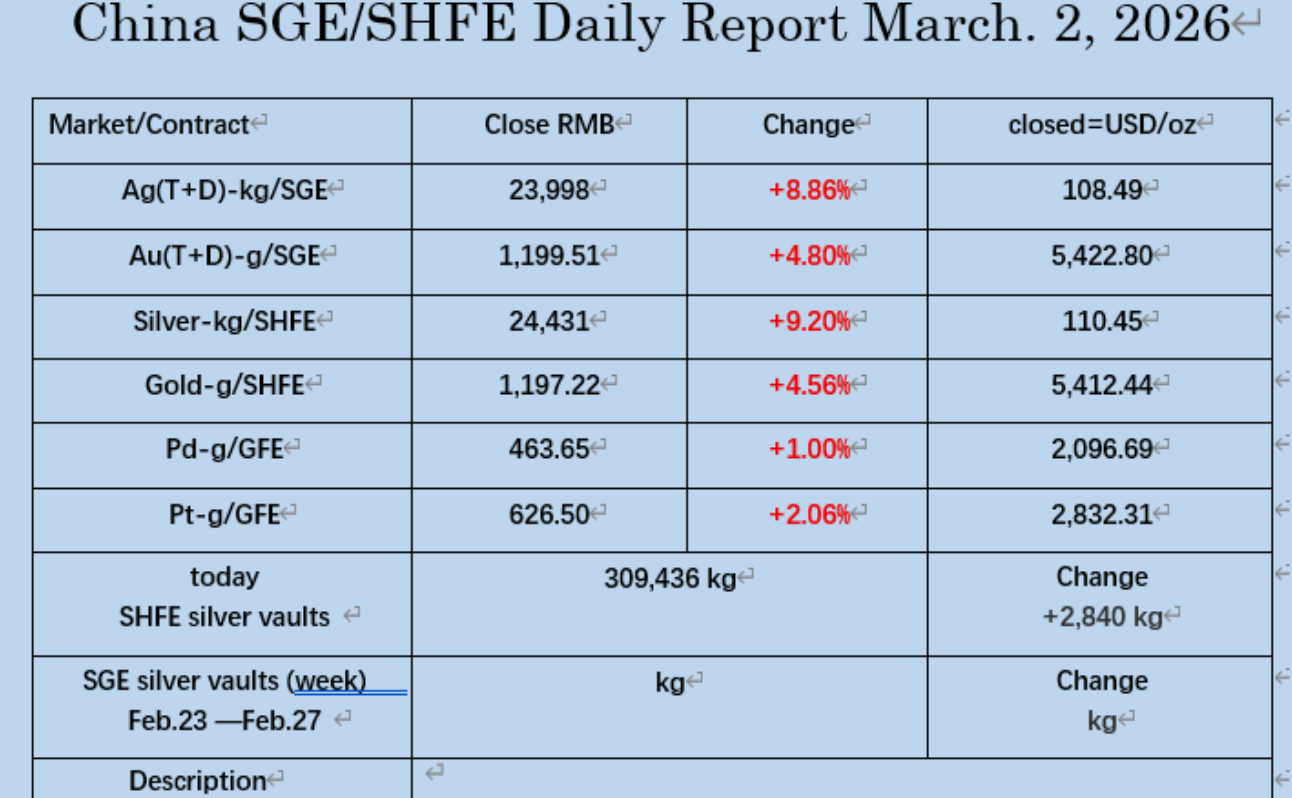
Task: Click the +2,840 kg change value
Action: coord(1101,616)
